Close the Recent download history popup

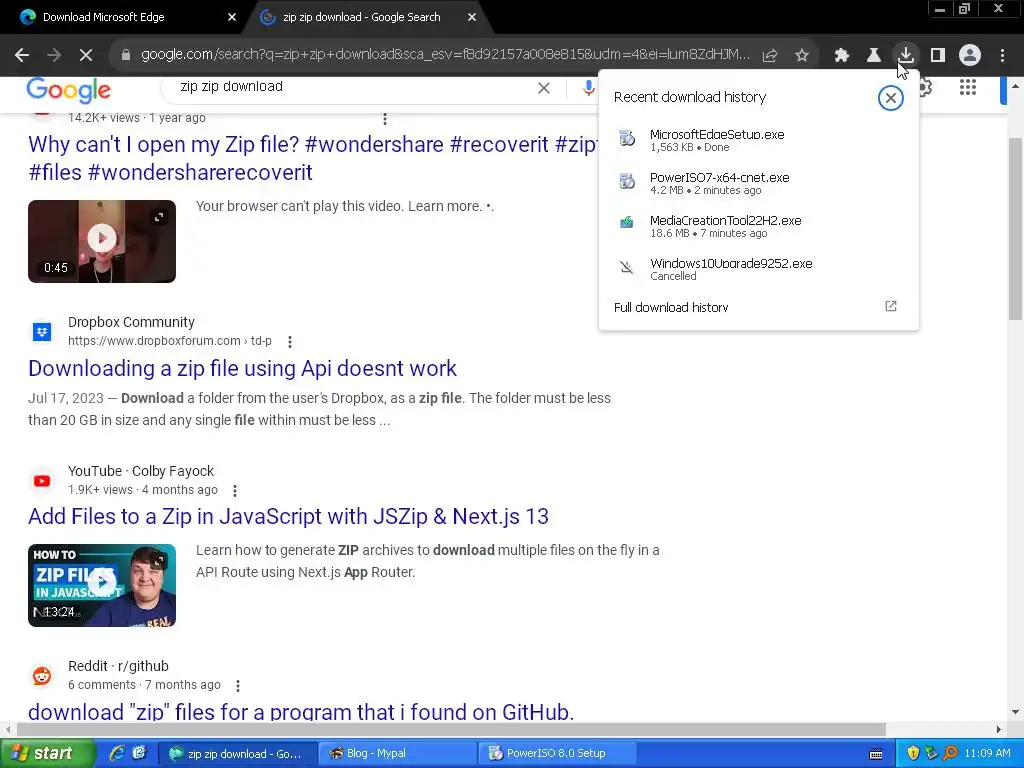[x=890, y=98]
